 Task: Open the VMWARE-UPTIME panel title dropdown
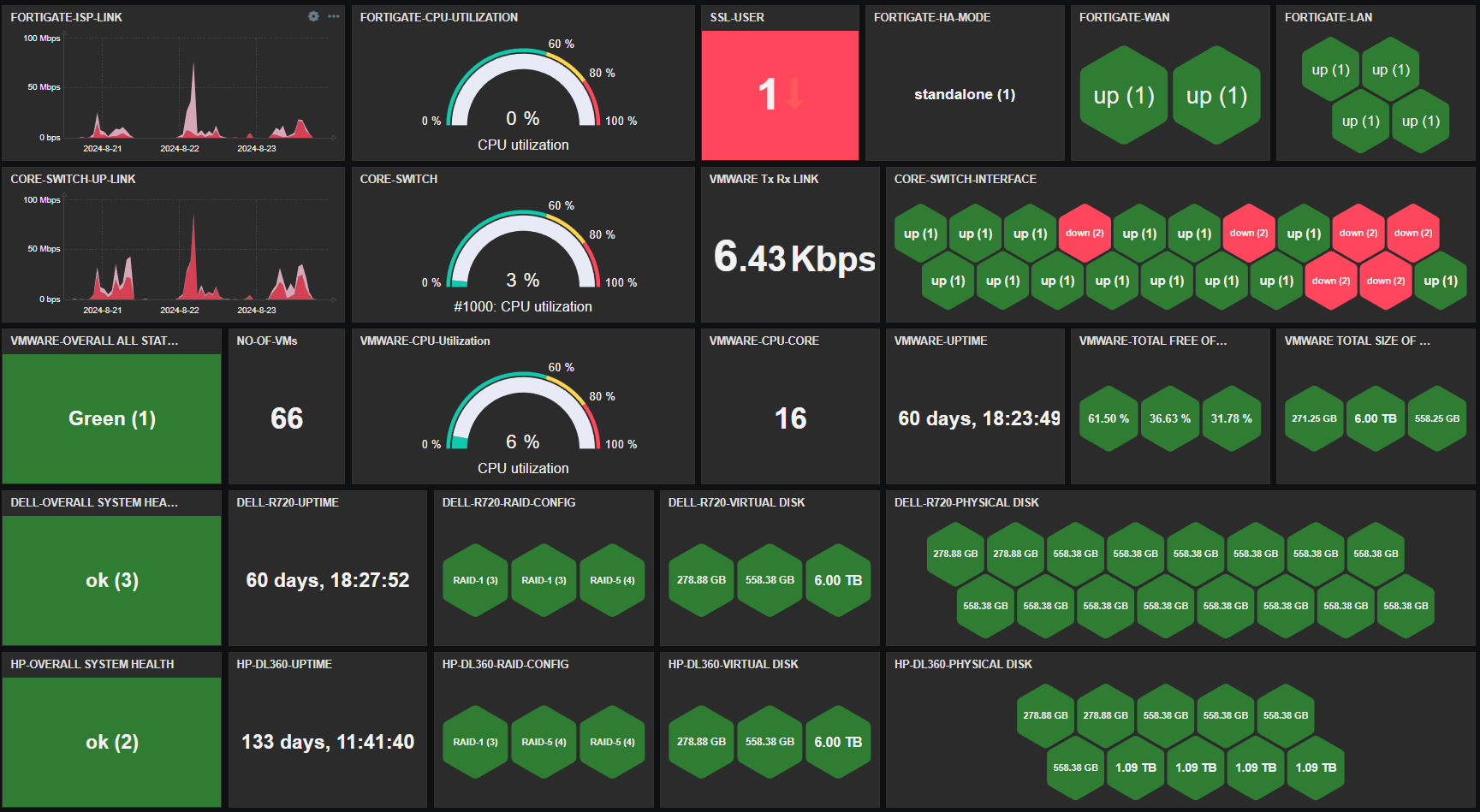tap(940, 341)
